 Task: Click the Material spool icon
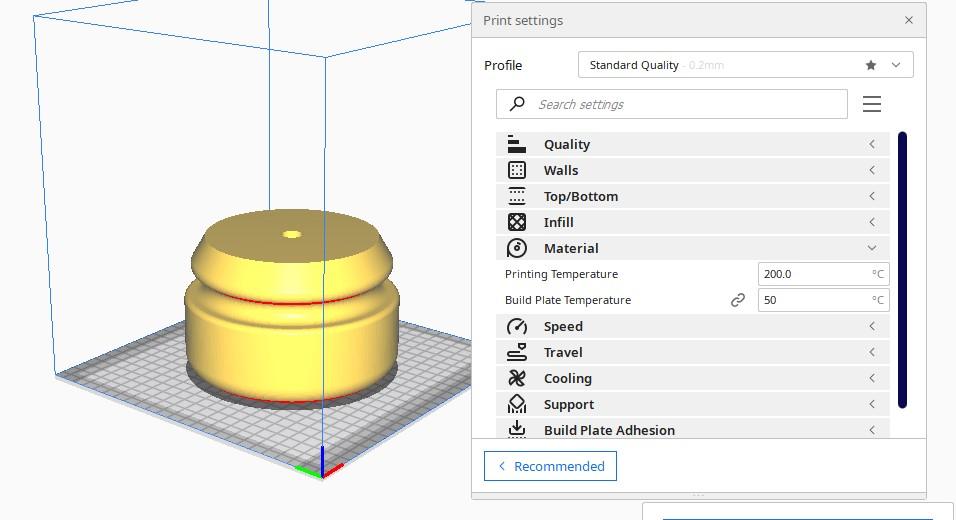pyautogui.click(x=516, y=249)
